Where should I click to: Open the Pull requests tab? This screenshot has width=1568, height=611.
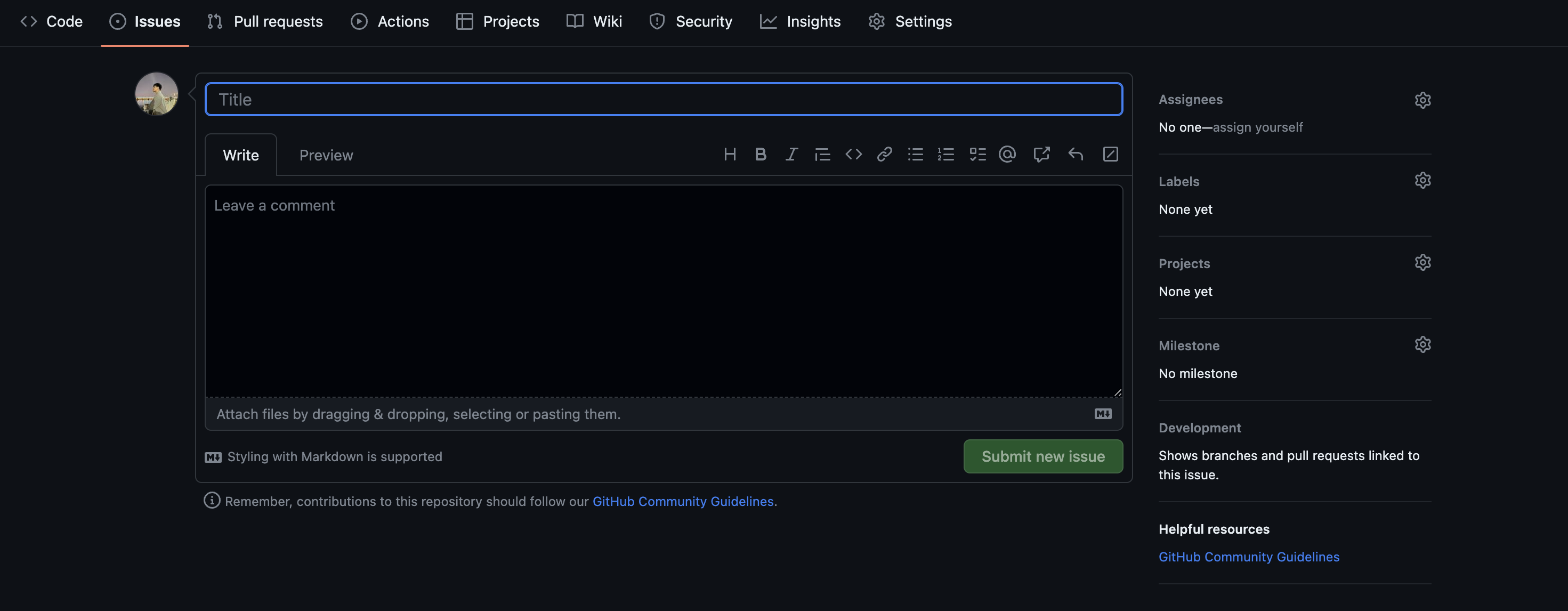(x=265, y=21)
